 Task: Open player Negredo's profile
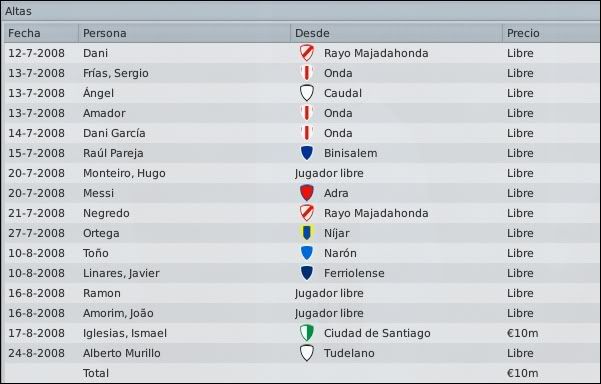[x=106, y=213]
